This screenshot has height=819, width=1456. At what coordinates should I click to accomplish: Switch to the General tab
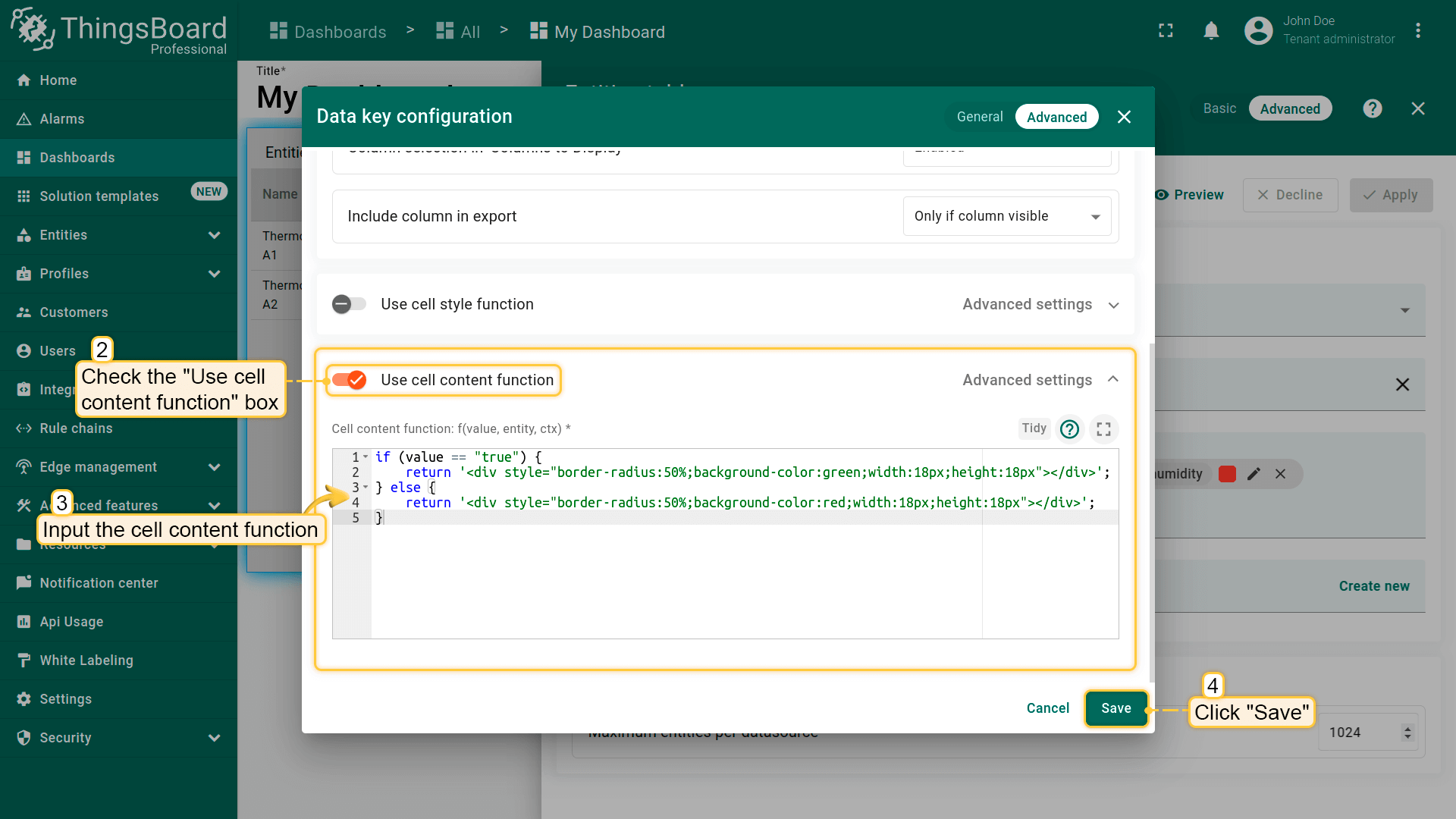click(x=979, y=117)
